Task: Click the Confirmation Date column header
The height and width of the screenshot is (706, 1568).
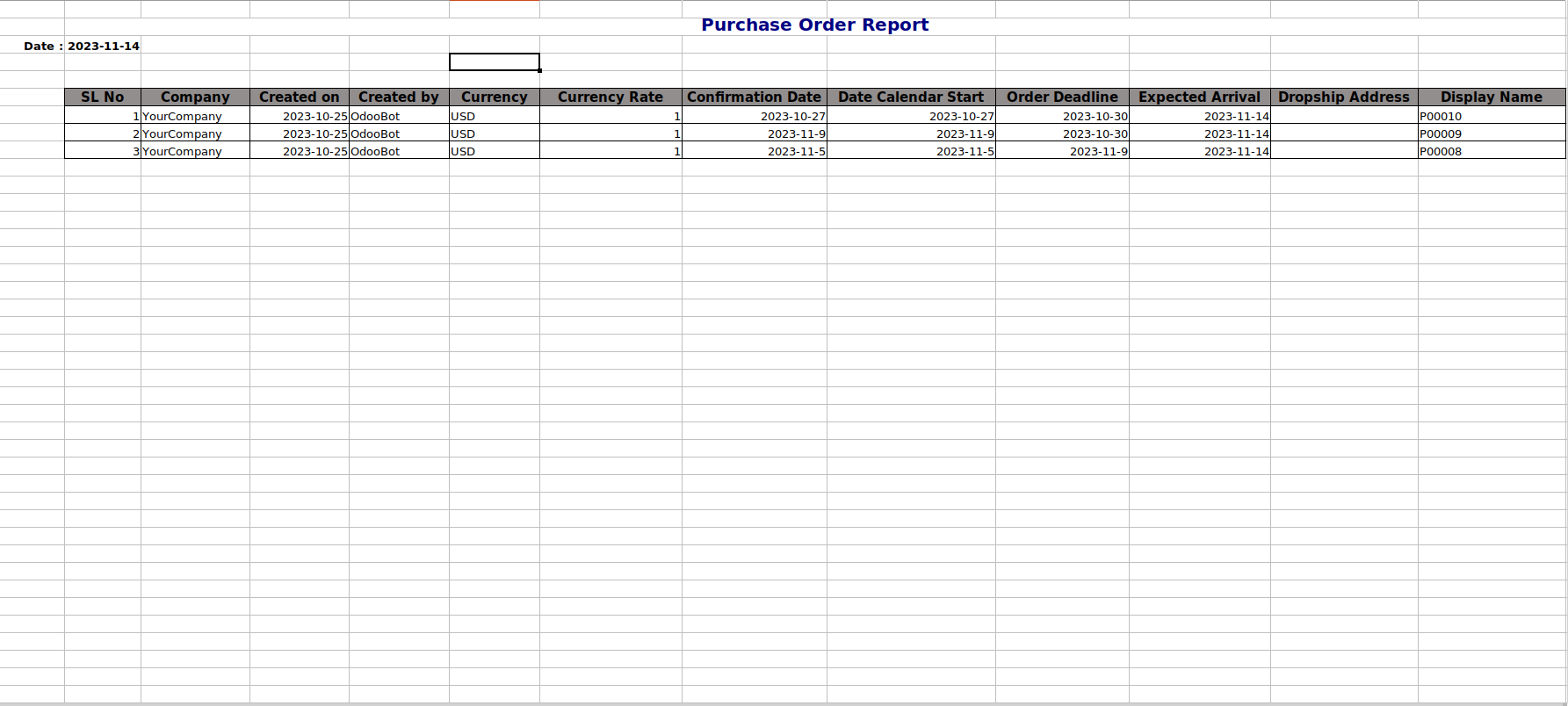Action: click(754, 97)
